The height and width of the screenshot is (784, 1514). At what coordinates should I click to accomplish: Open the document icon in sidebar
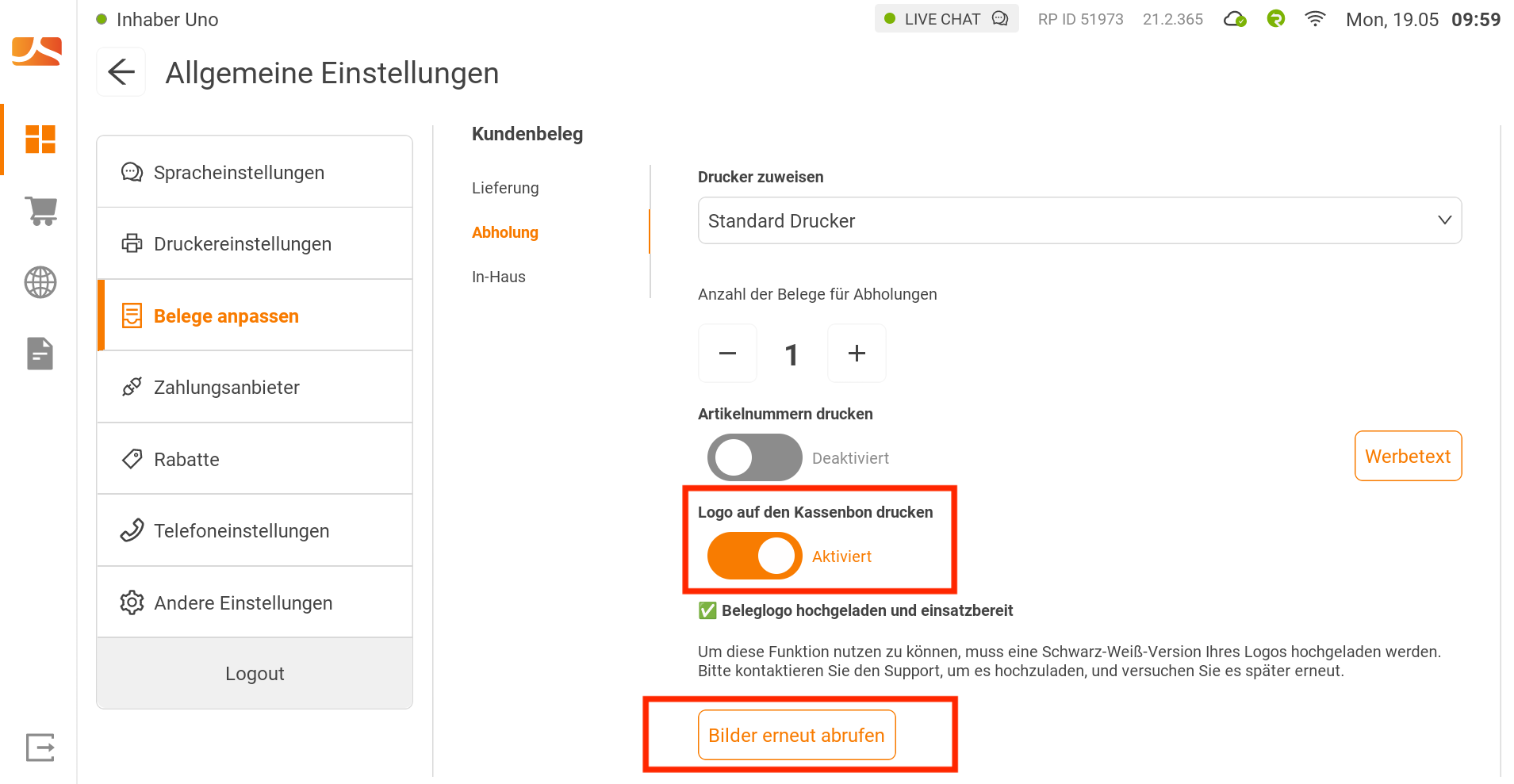[x=40, y=354]
